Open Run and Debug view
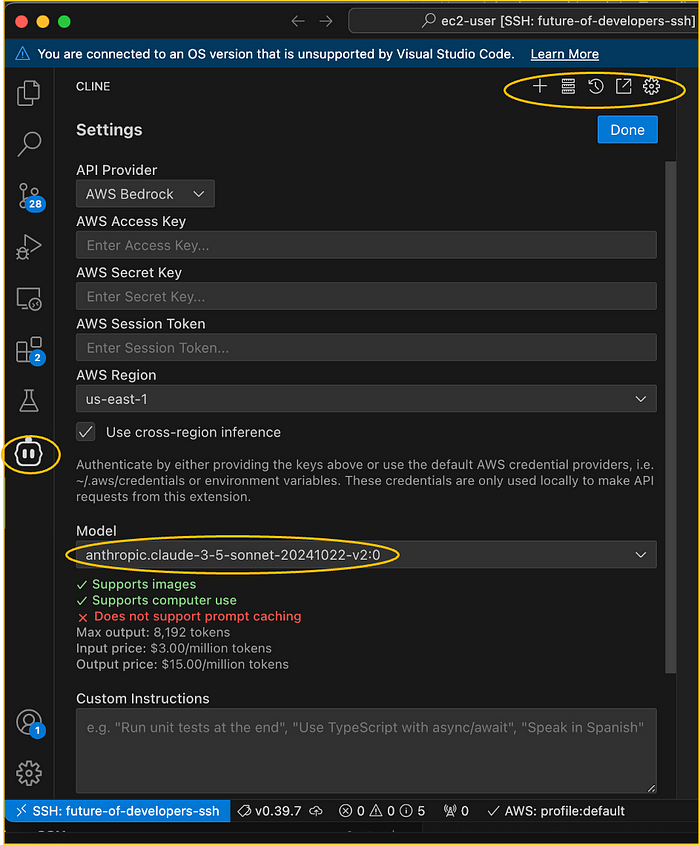Viewport: 700px width, 845px height. [29, 247]
